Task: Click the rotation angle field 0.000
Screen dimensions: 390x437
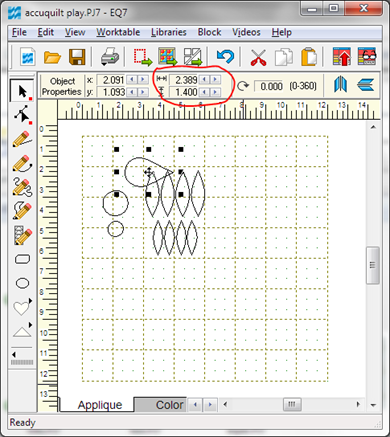Action: pyautogui.click(x=269, y=86)
